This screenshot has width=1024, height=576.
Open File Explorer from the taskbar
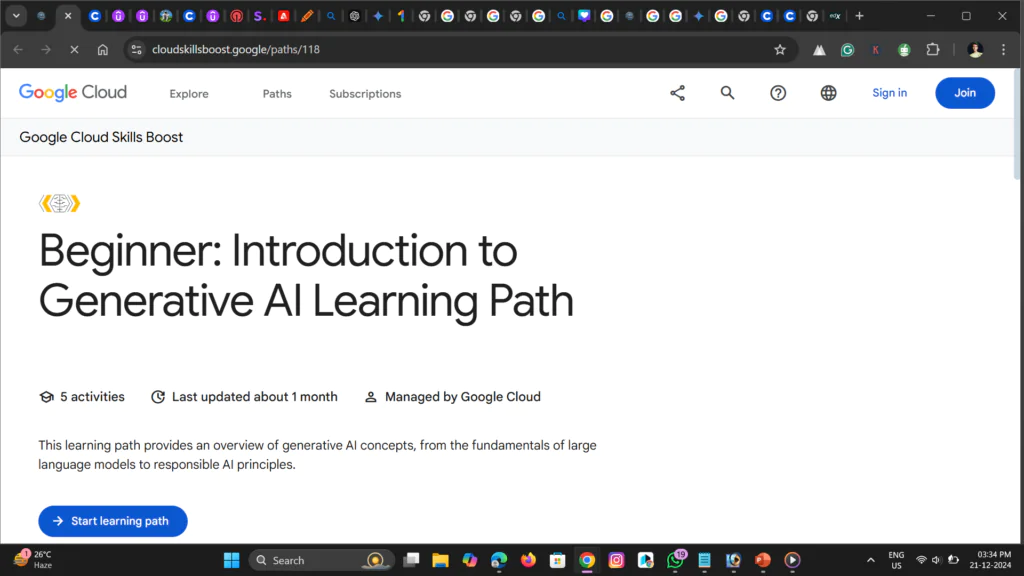[440, 560]
